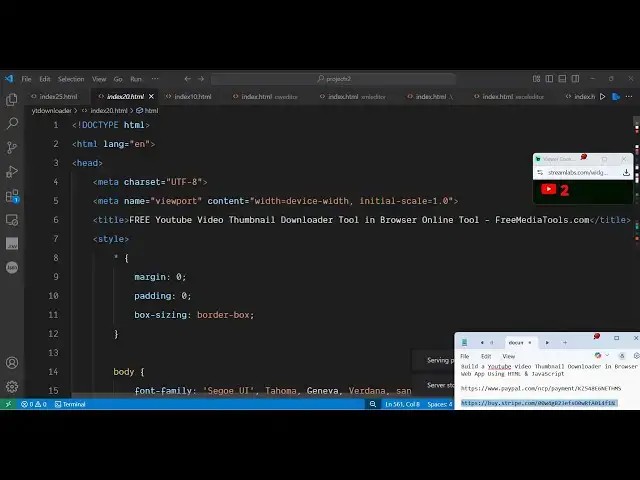Toggle the bottom panel
640x480 pixels.
(x=562, y=78)
